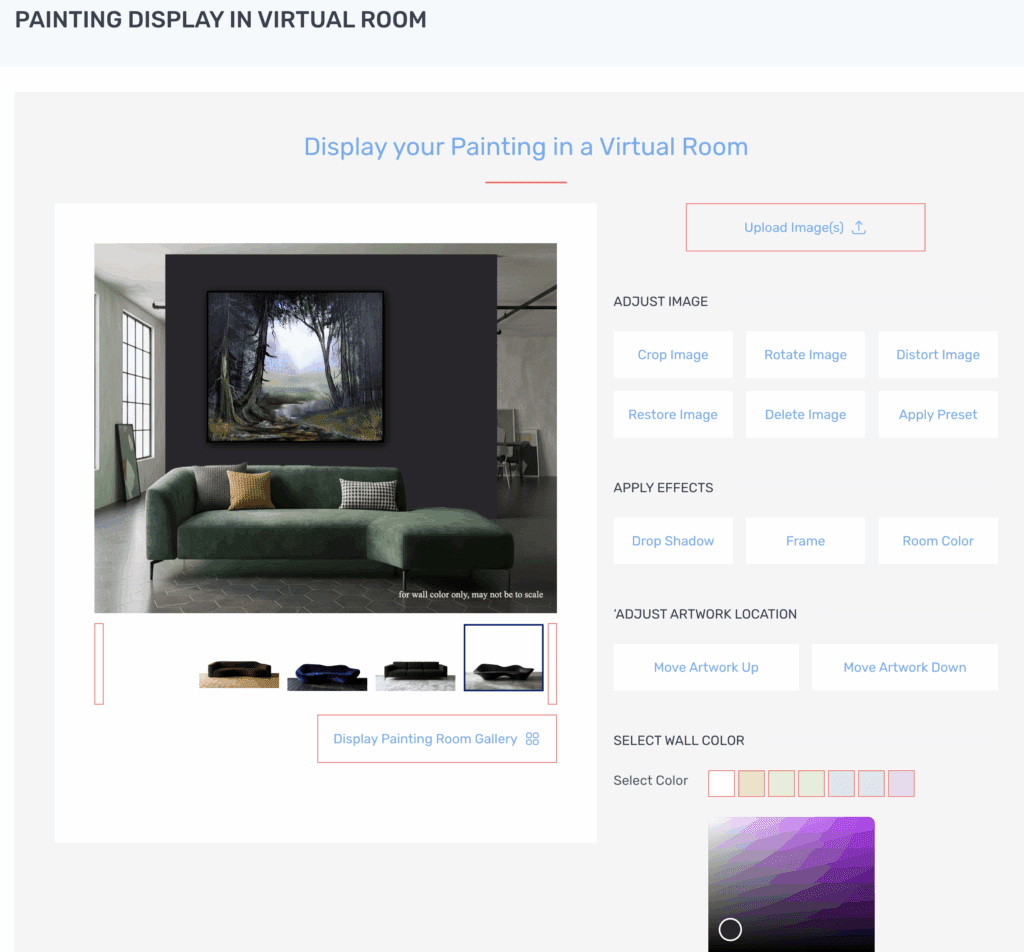Click the circular handle in the purple color picker
Screen dimensions: 1024x952
730,929
